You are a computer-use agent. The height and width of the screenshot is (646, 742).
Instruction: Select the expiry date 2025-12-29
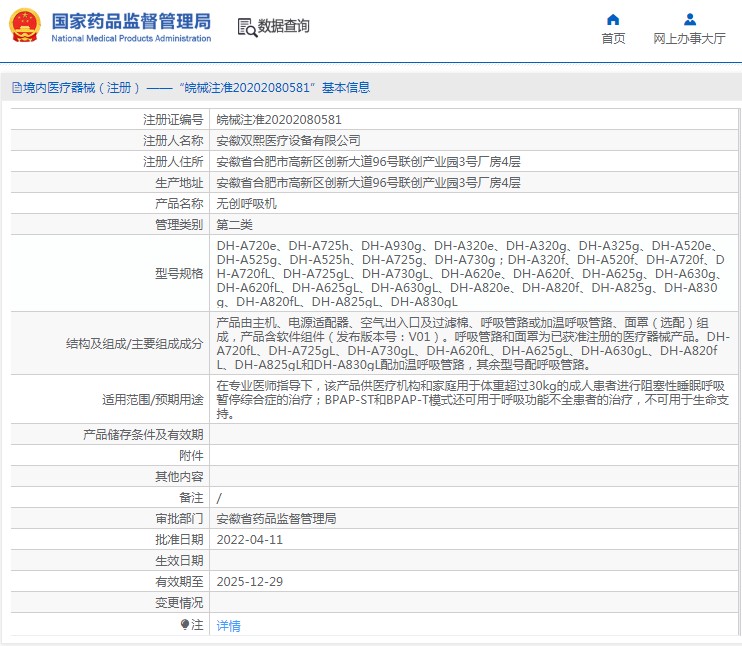tap(249, 582)
